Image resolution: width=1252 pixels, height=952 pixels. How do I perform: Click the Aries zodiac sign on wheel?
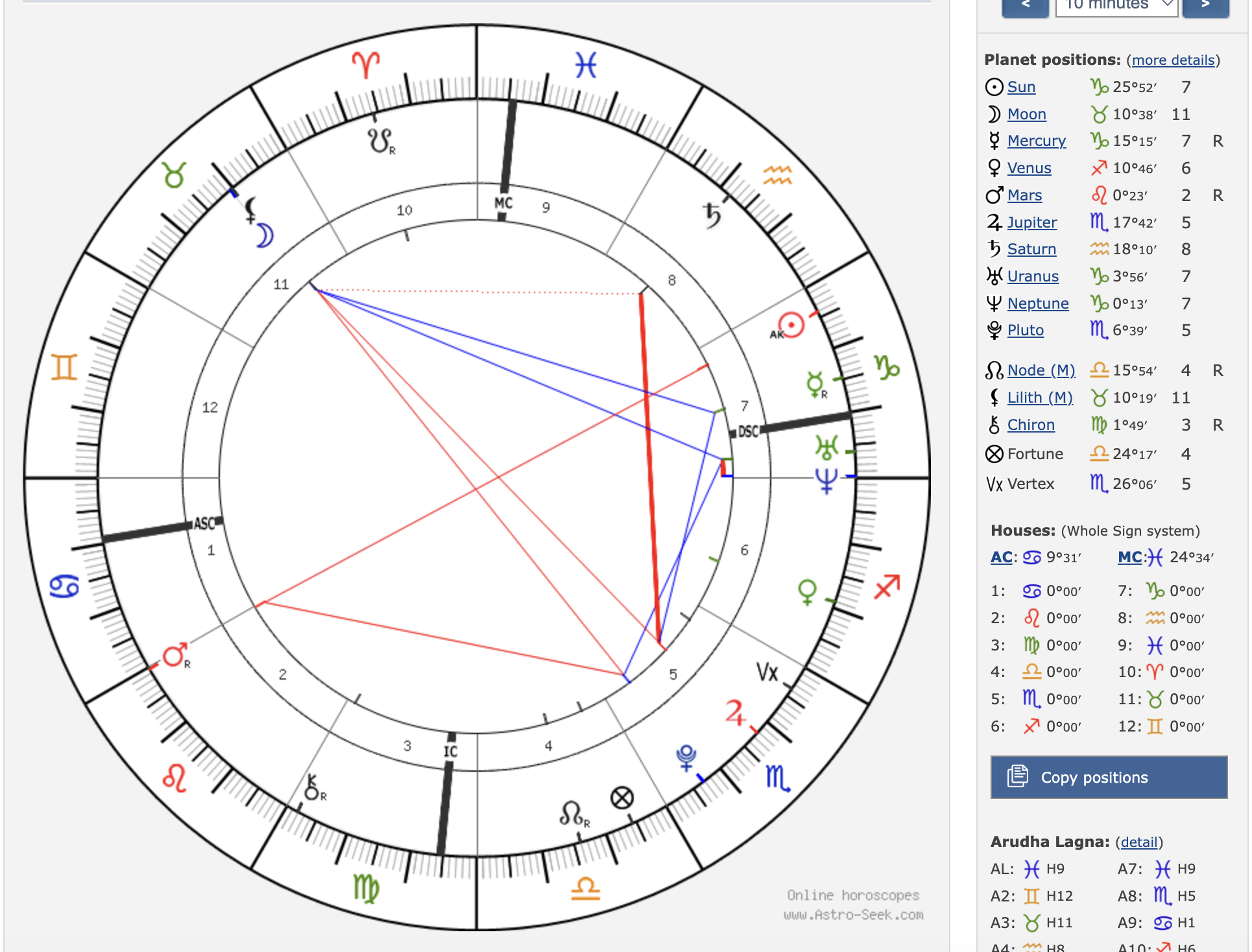pos(366,65)
